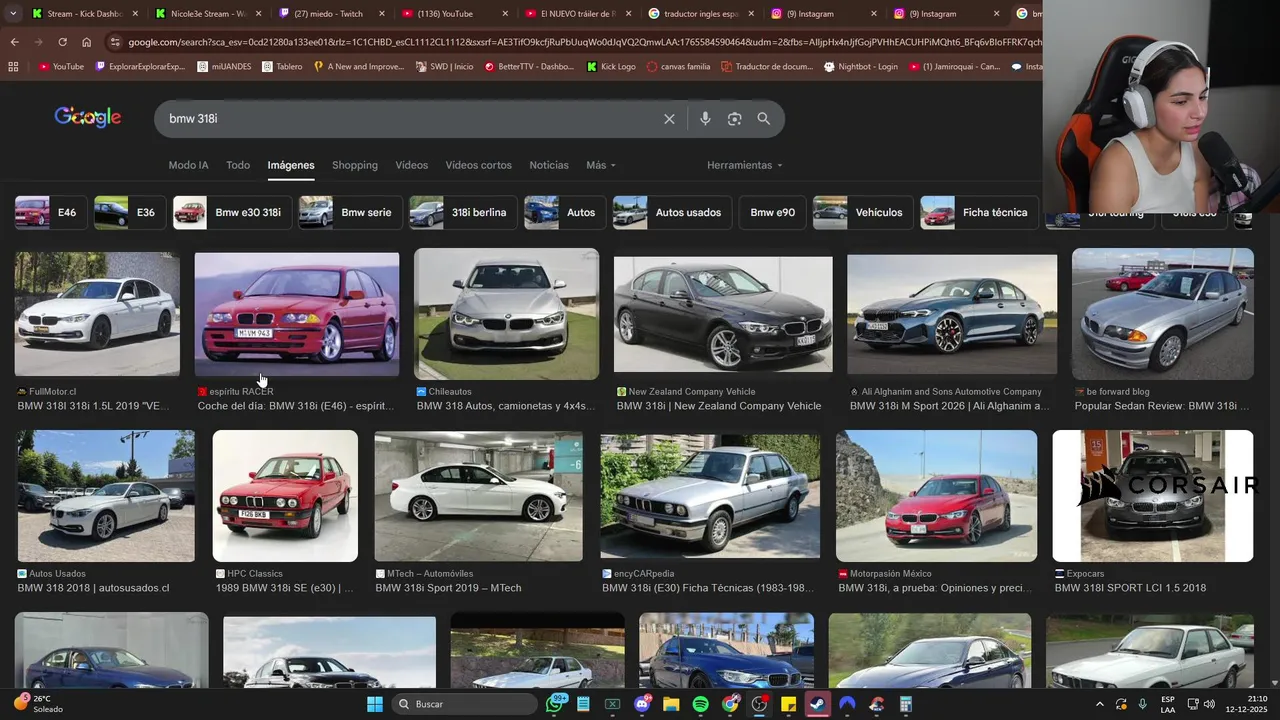Open Windows Start menu
This screenshot has width=1280, height=720.
375,704
